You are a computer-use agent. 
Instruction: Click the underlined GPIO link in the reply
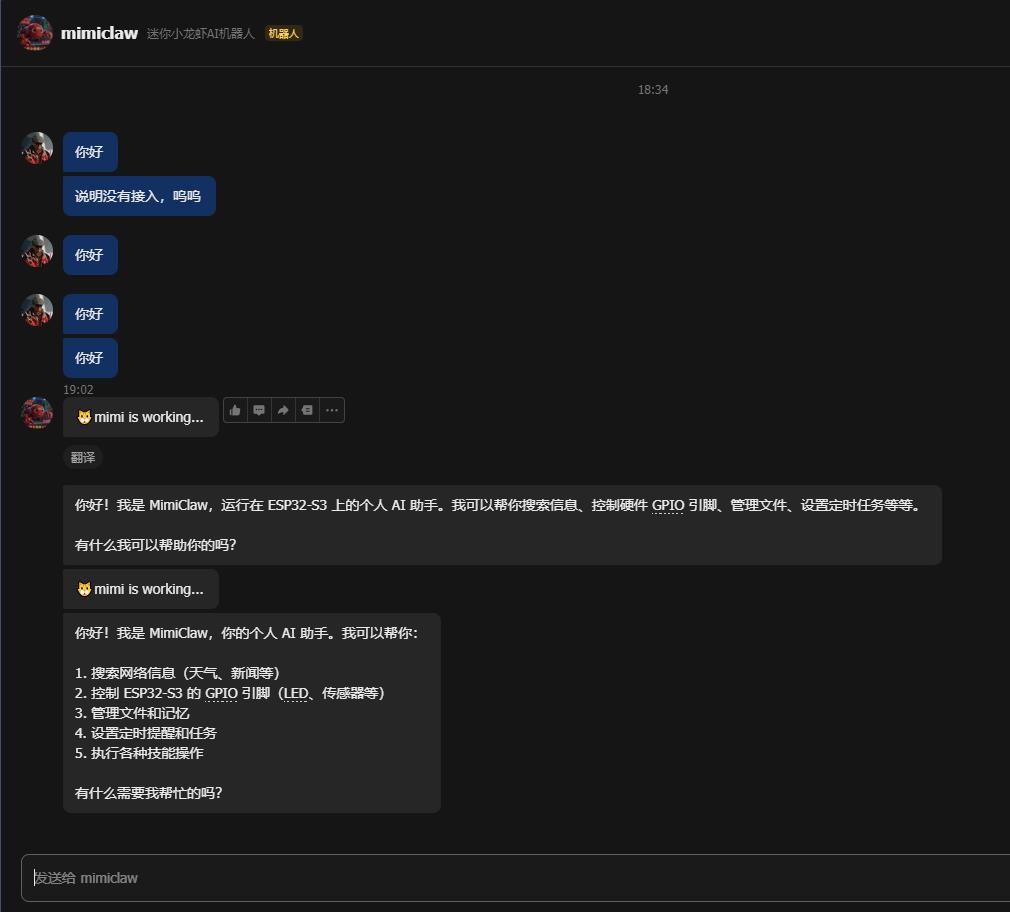point(667,505)
